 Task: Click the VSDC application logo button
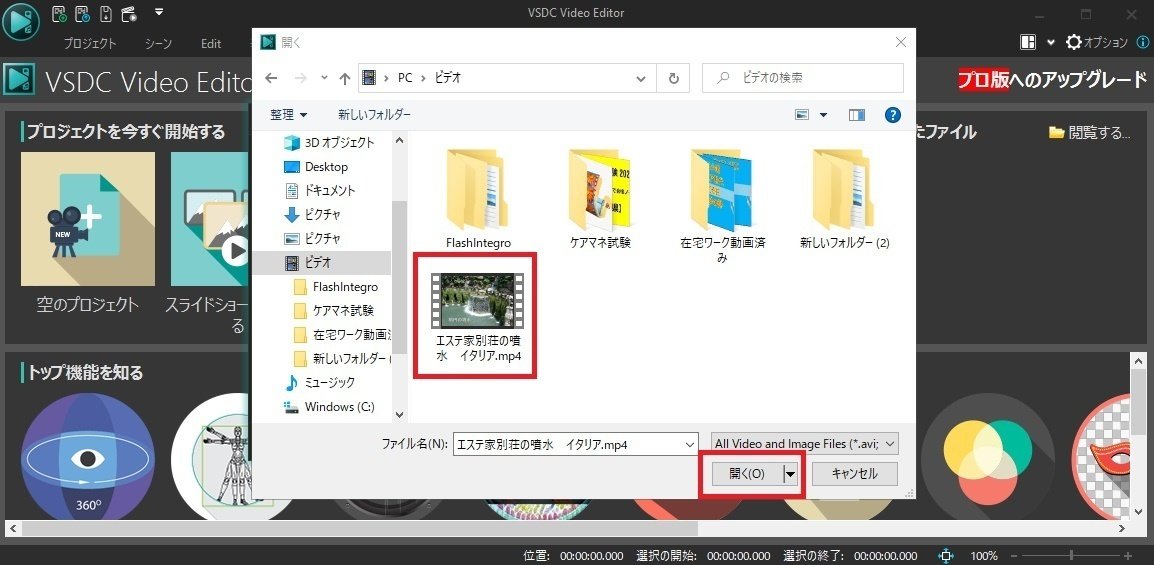click(x=21, y=21)
